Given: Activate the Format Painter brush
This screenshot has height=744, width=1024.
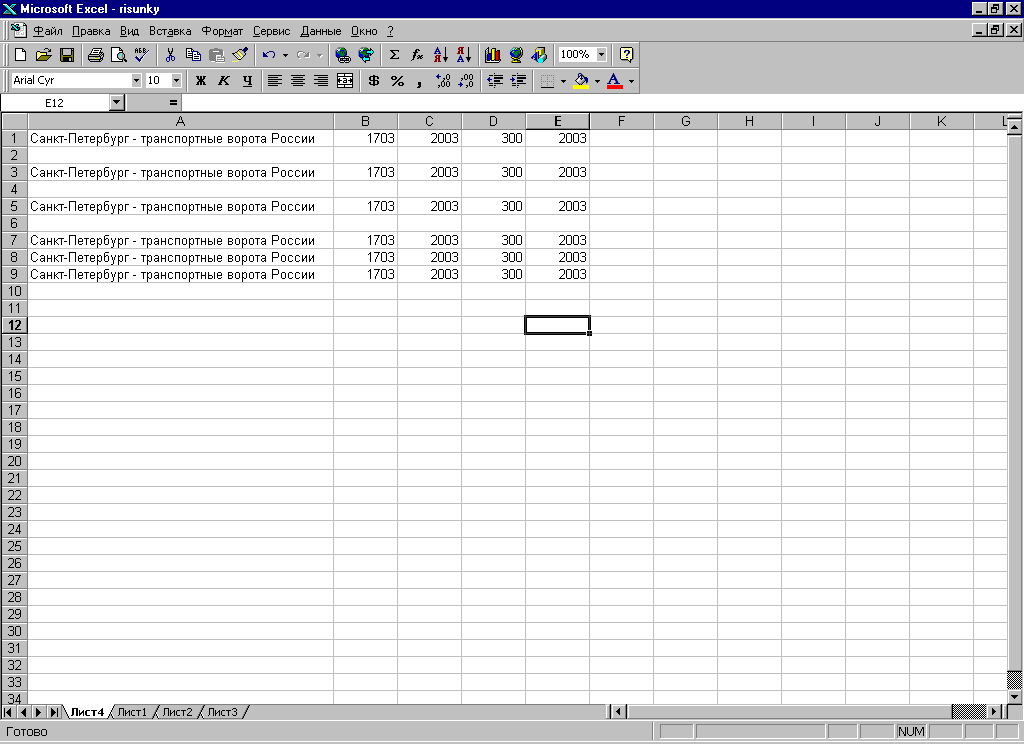Looking at the screenshot, I should point(240,55).
